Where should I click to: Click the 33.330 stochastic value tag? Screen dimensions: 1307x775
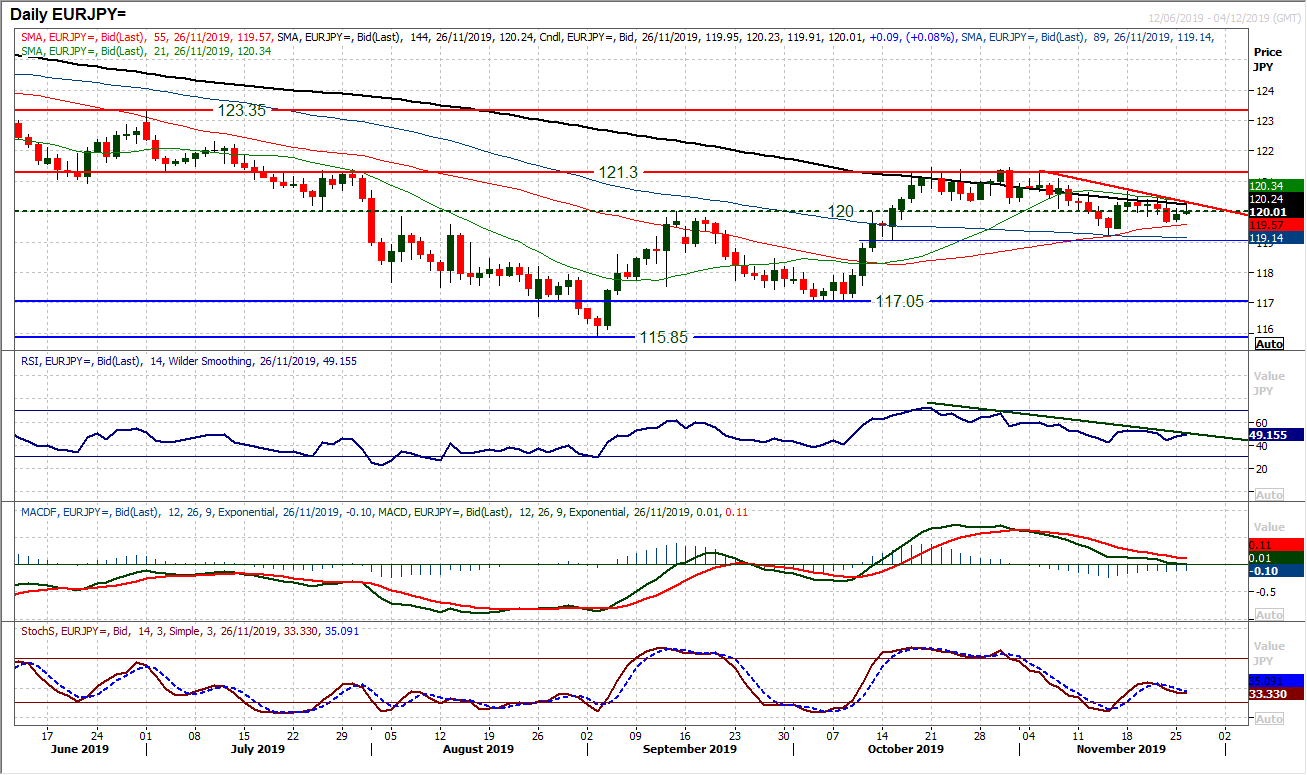point(1275,694)
